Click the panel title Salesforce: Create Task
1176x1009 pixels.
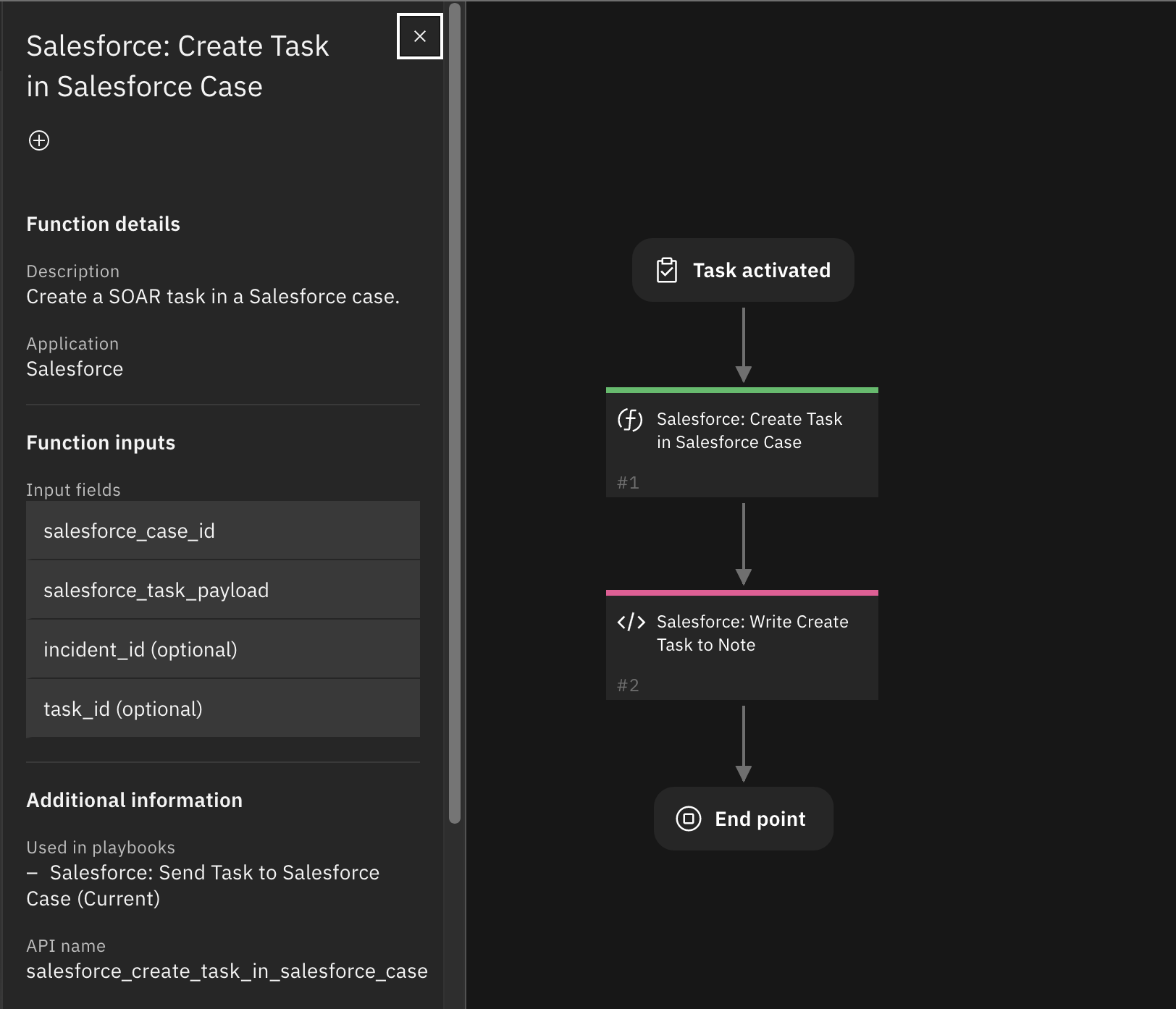pyautogui.click(x=177, y=66)
